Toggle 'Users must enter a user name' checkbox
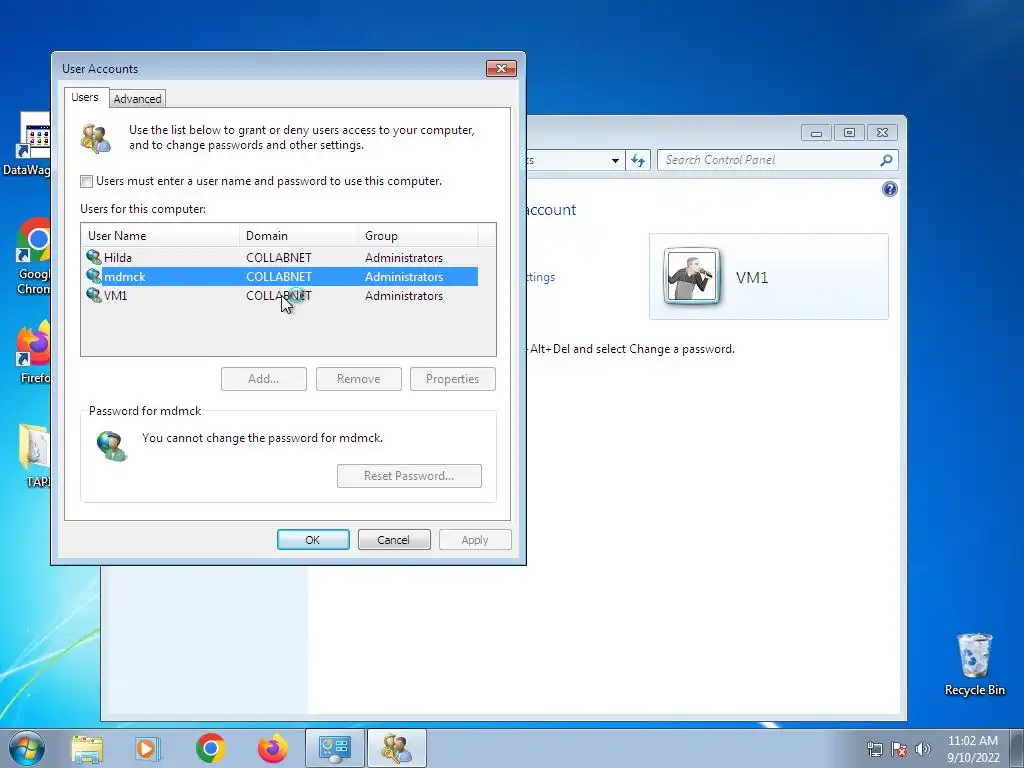The height and width of the screenshot is (768, 1024). point(86,182)
